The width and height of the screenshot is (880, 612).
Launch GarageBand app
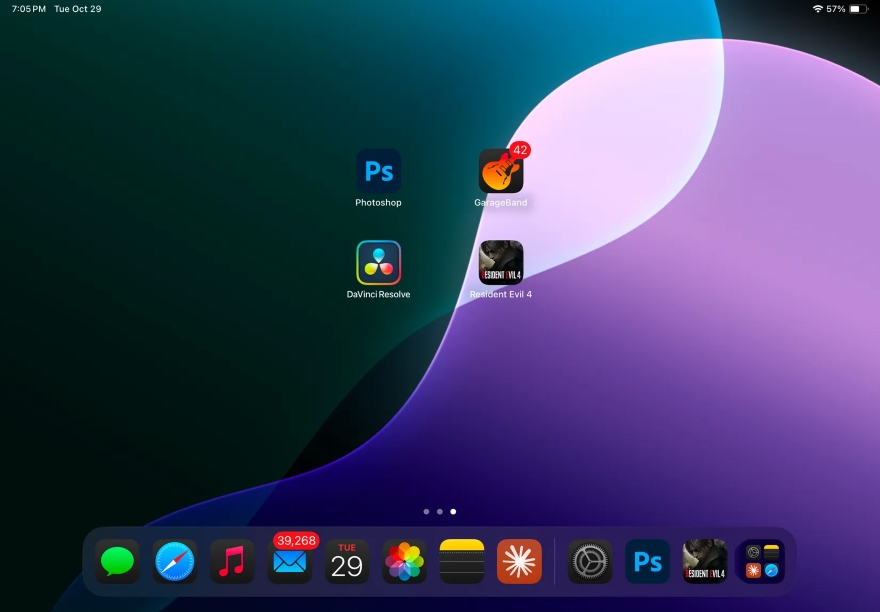pyautogui.click(x=501, y=171)
